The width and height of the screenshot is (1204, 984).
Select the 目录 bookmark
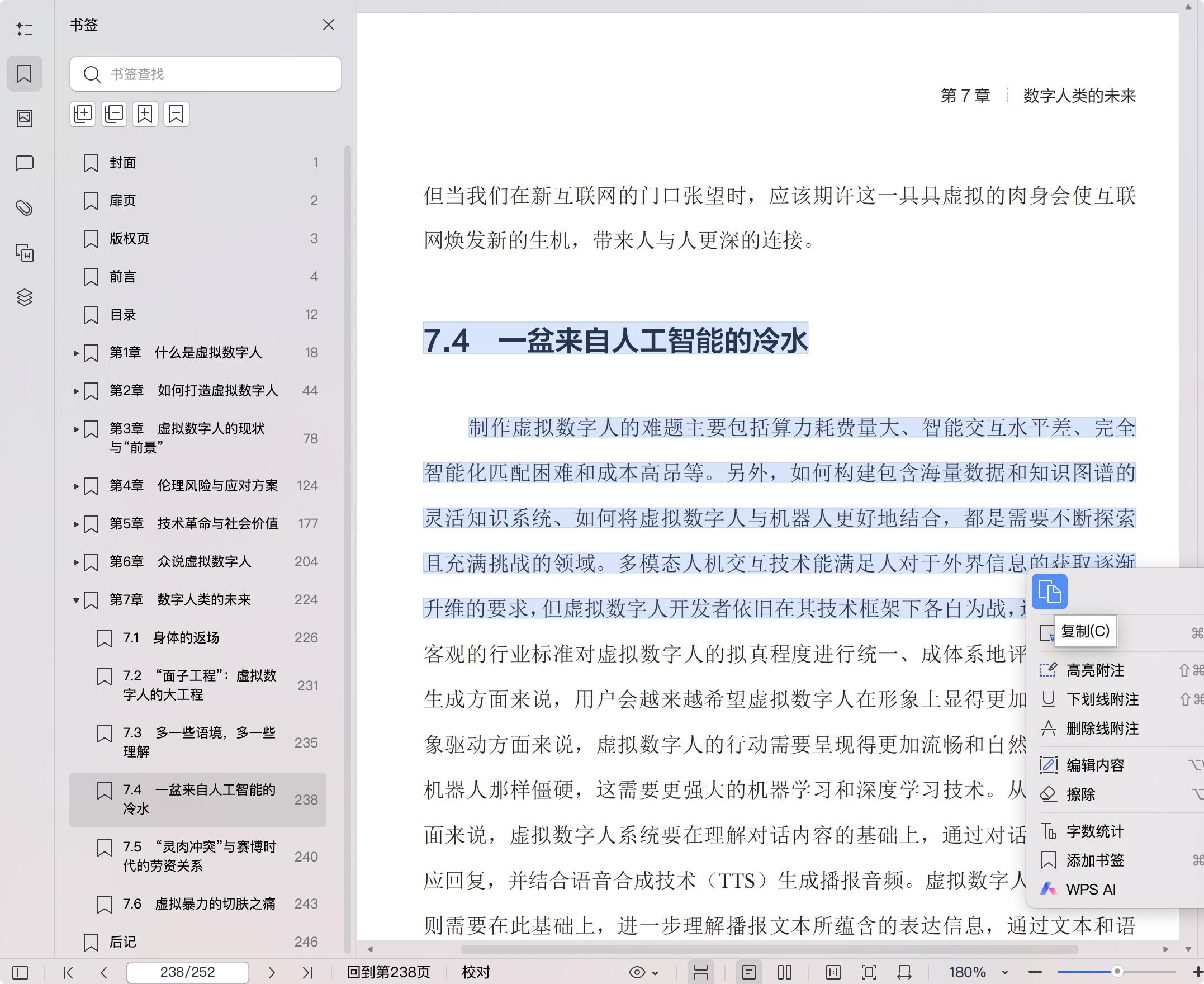(198, 315)
